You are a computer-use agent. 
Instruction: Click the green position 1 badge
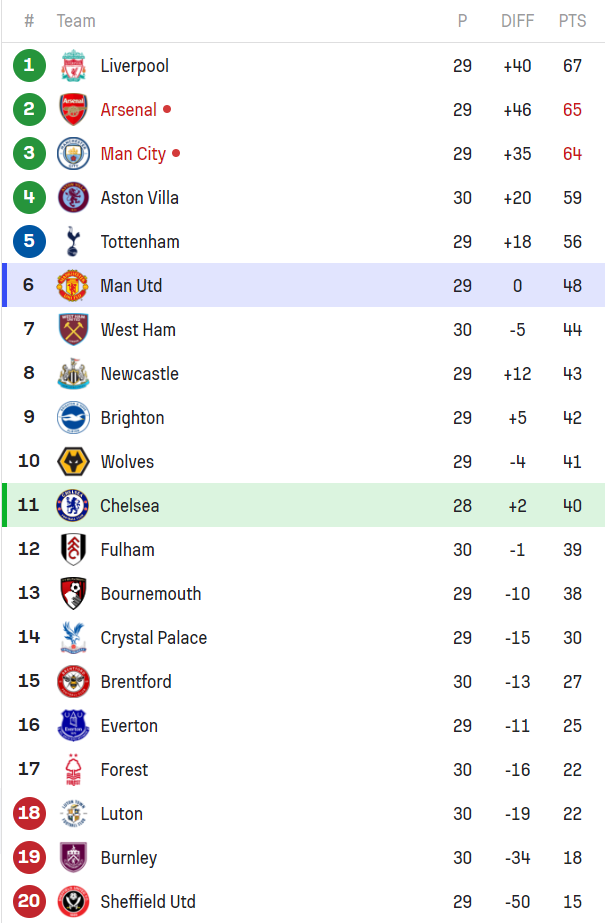(x=29, y=66)
